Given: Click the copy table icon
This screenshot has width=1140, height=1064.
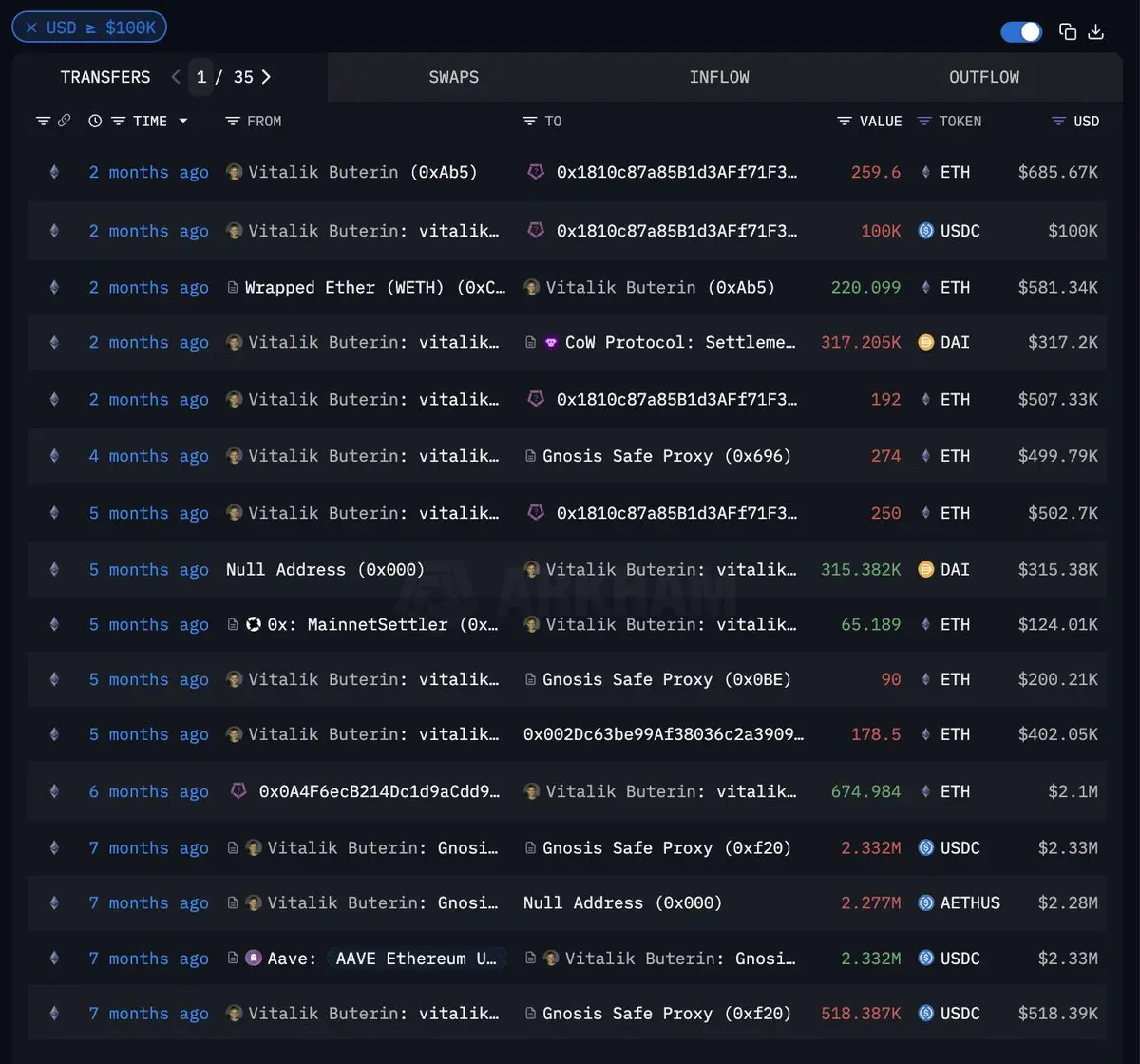Looking at the screenshot, I should pos(1068,31).
